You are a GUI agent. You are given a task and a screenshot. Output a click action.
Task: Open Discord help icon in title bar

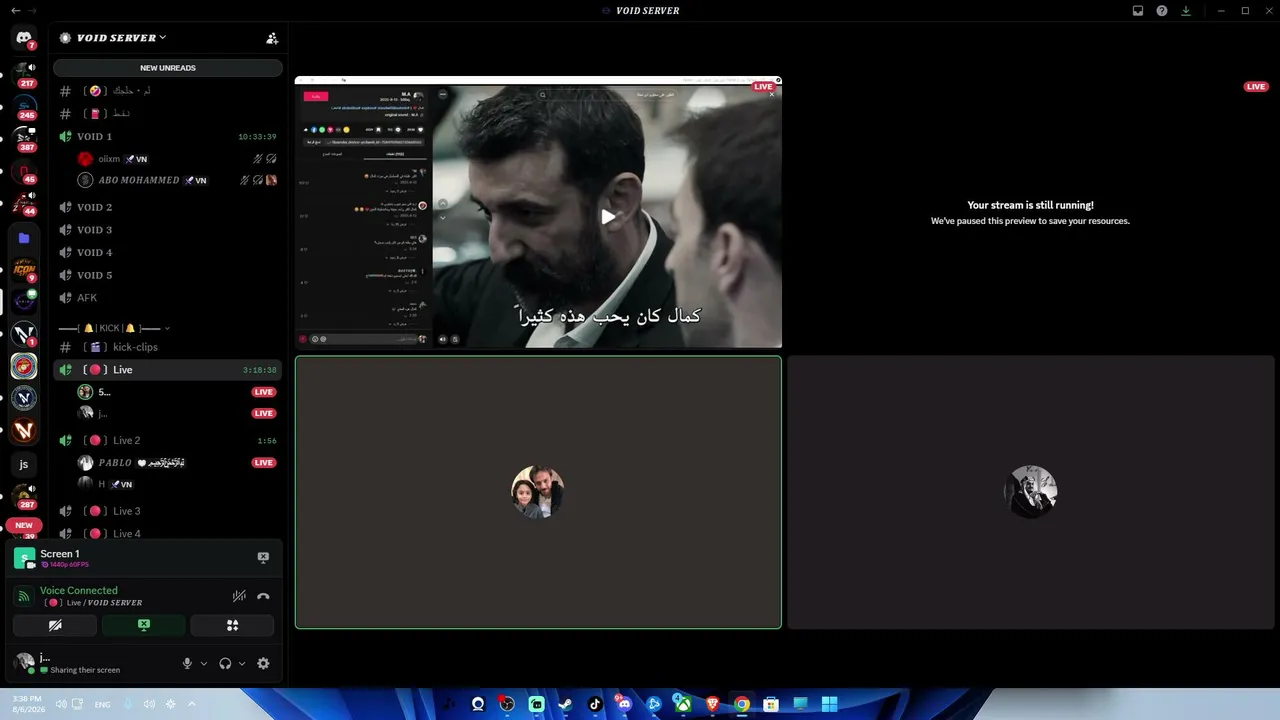[1162, 11]
